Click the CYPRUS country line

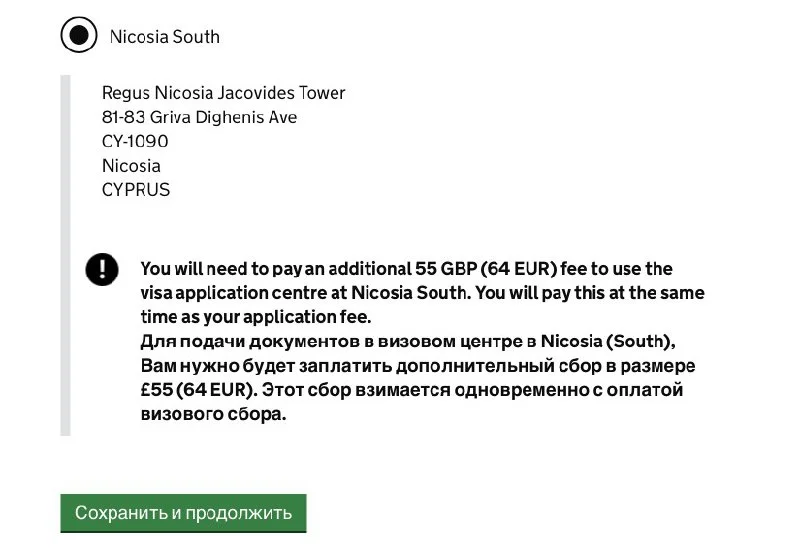pos(136,189)
